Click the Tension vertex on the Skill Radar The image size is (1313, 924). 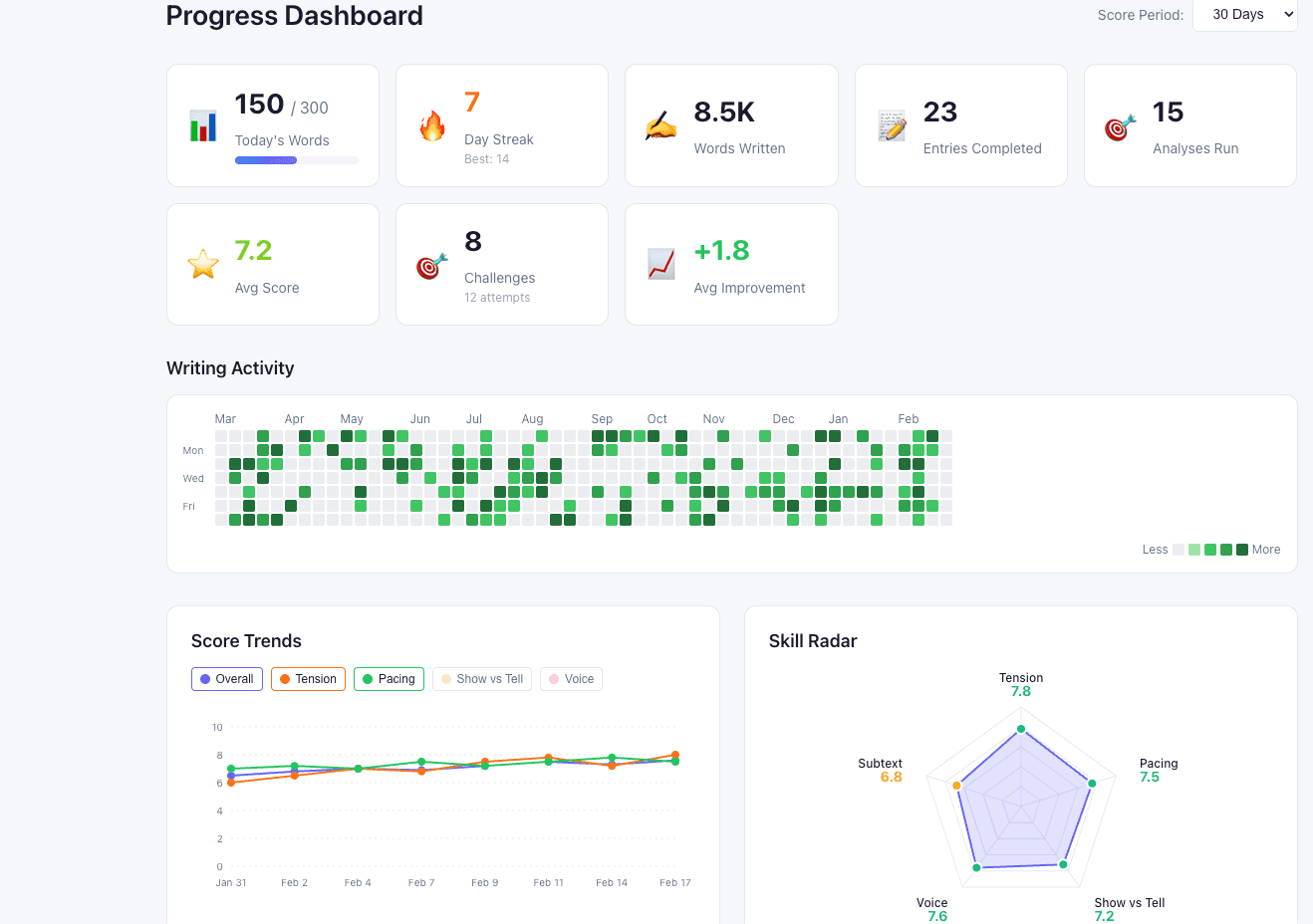1020,728
